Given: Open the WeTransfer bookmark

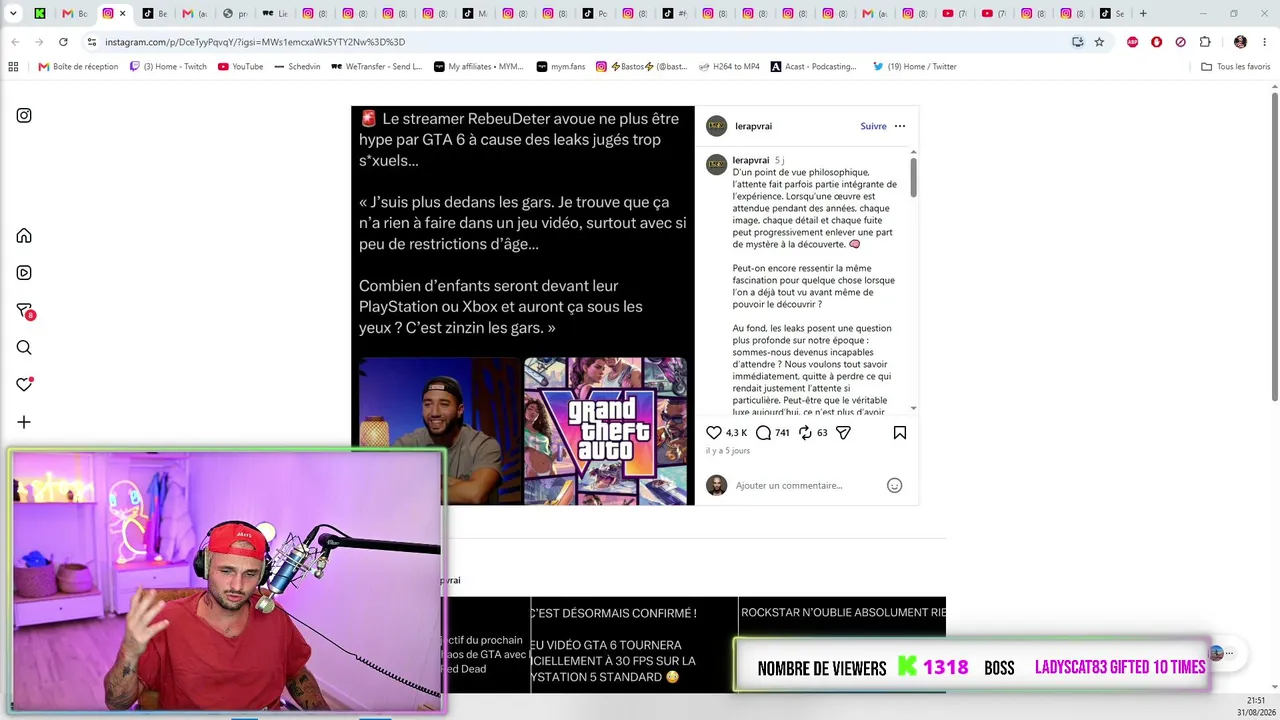Looking at the screenshot, I should click(377, 66).
